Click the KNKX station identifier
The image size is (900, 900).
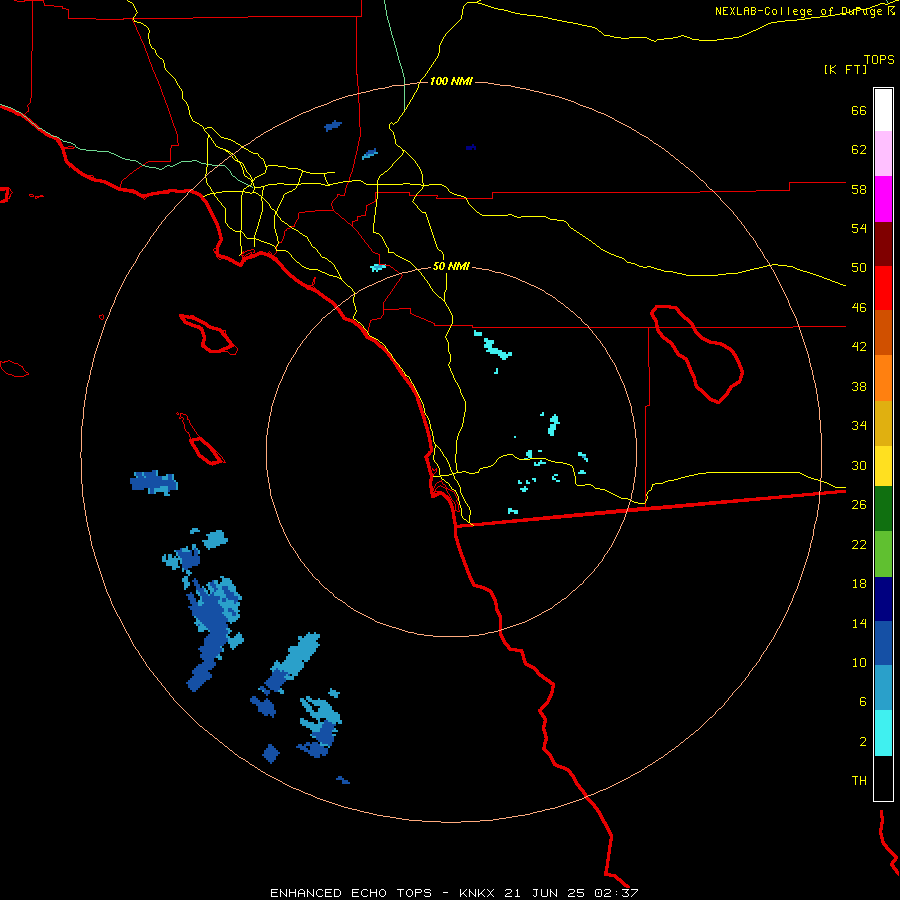coord(478,893)
